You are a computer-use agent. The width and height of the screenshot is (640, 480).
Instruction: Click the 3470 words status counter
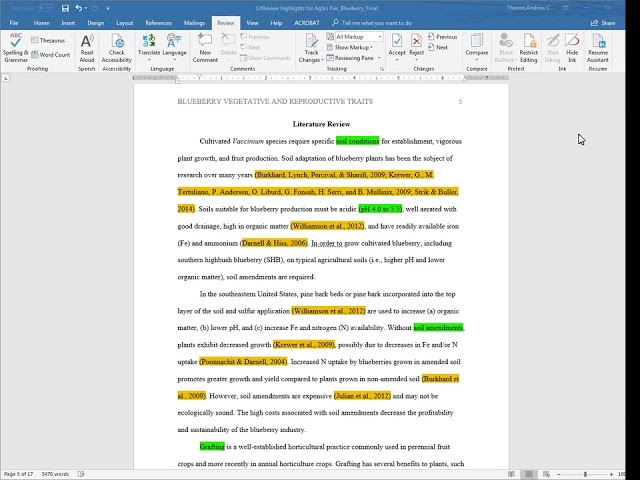55,474
